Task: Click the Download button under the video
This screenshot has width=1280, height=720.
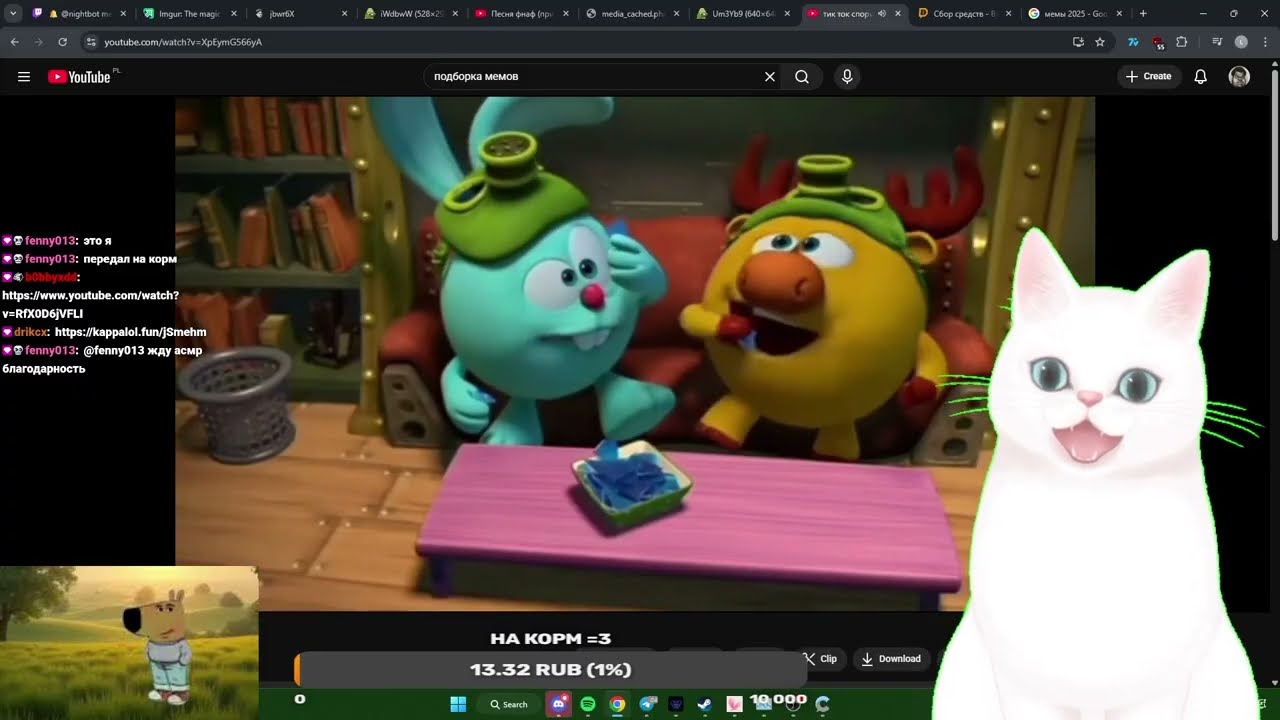Action: click(x=891, y=659)
